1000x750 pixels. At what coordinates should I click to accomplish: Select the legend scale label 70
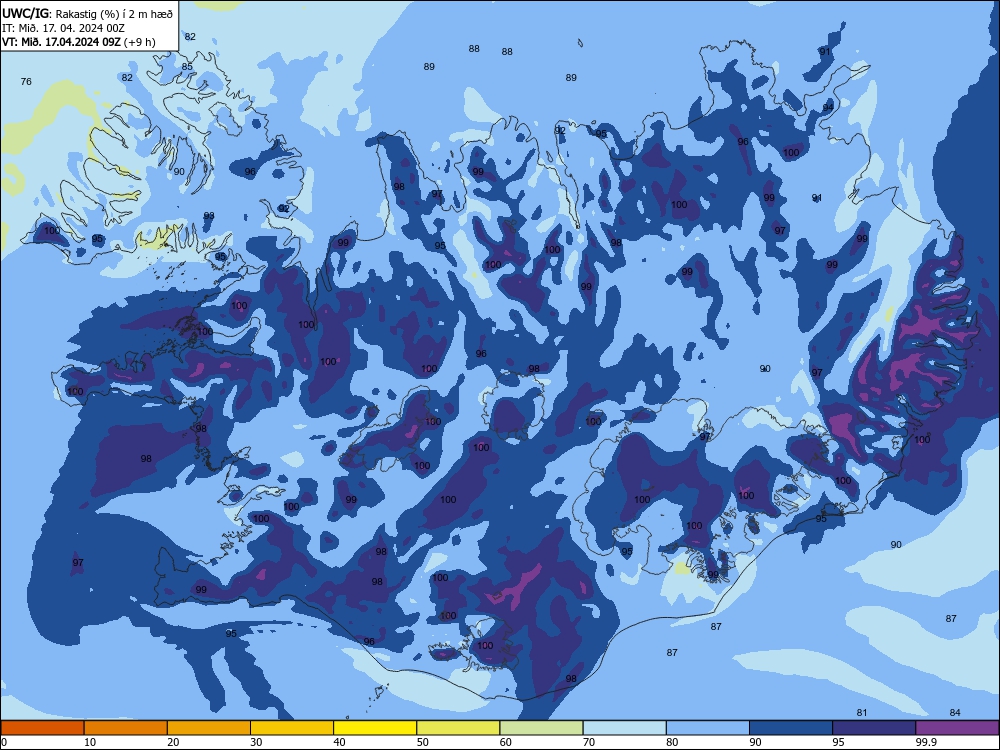589,742
